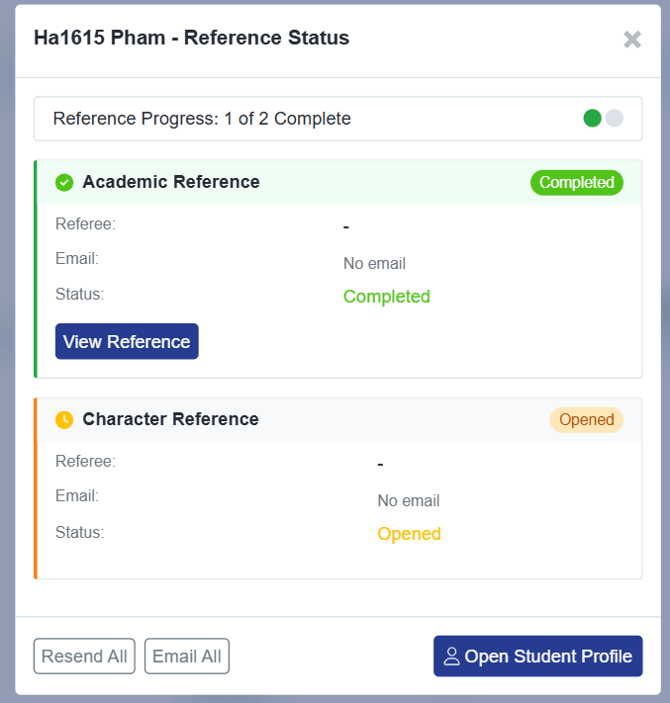Click the green Completed badge

point(577,182)
